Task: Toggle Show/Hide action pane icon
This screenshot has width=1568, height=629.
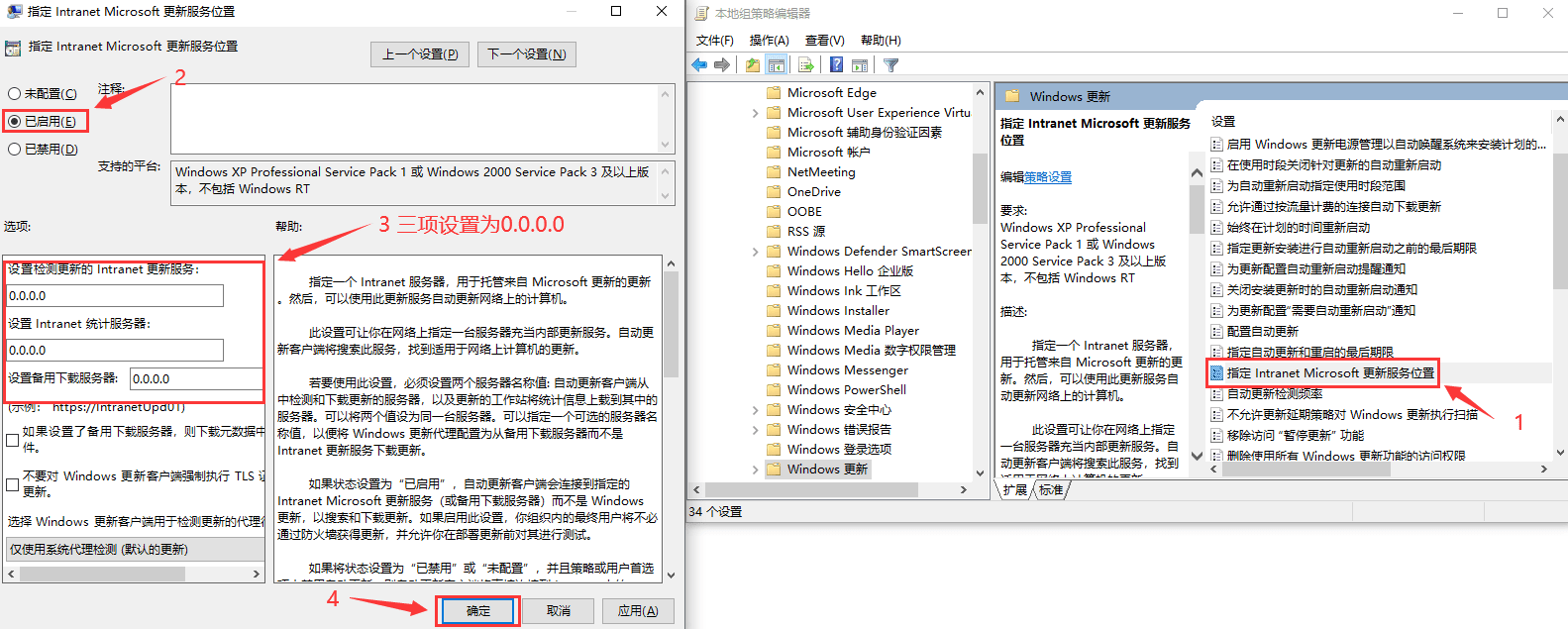Action: [x=860, y=65]
